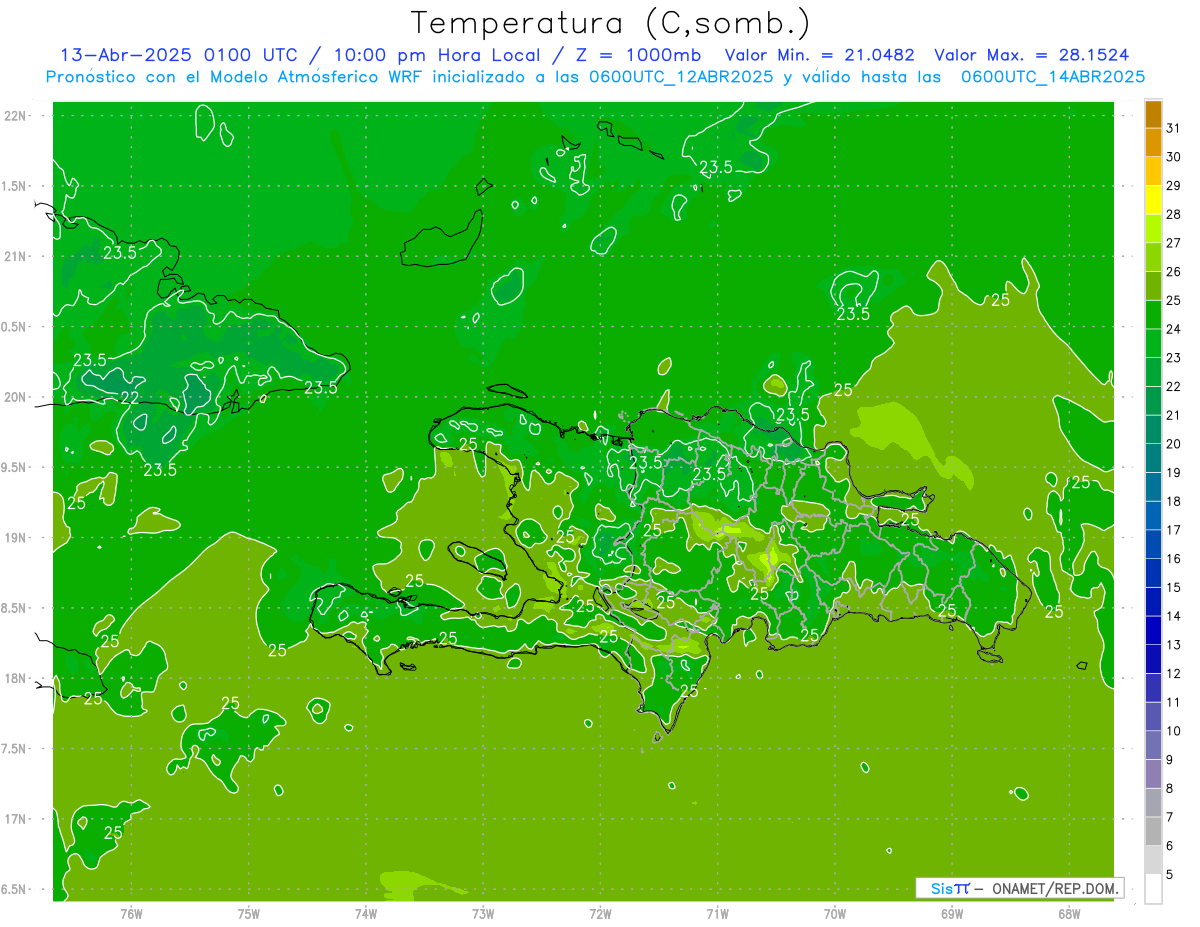Select "Valor Max. = 28.1524" text

coord(1032,55)
